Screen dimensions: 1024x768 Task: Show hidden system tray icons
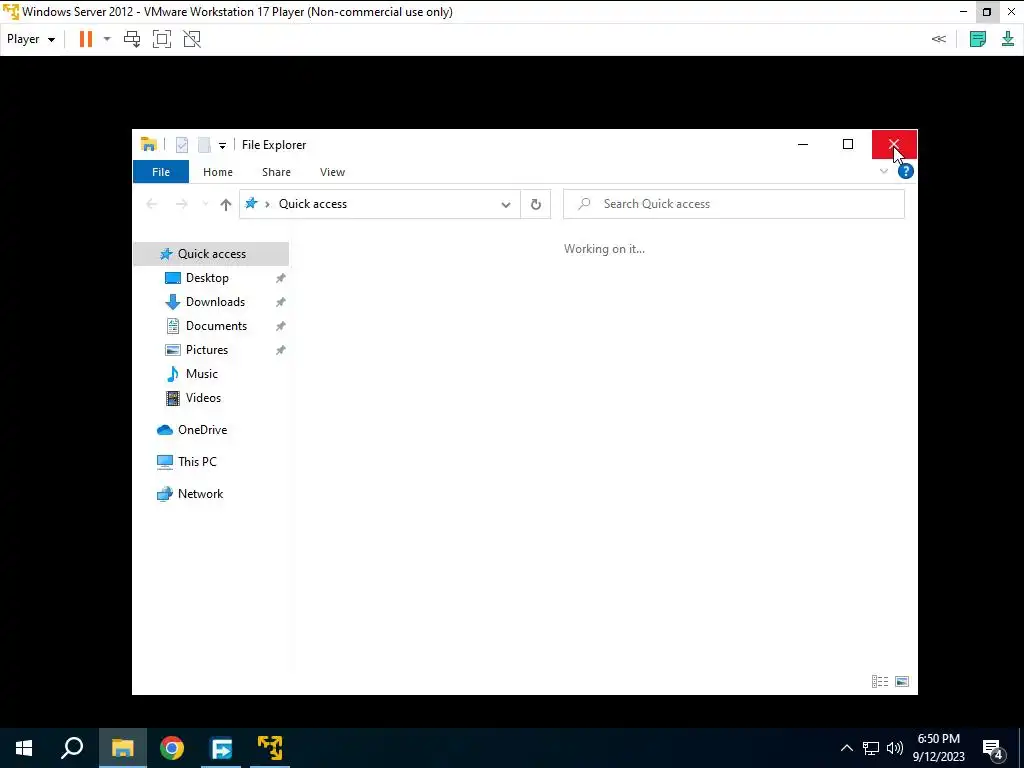846,748
